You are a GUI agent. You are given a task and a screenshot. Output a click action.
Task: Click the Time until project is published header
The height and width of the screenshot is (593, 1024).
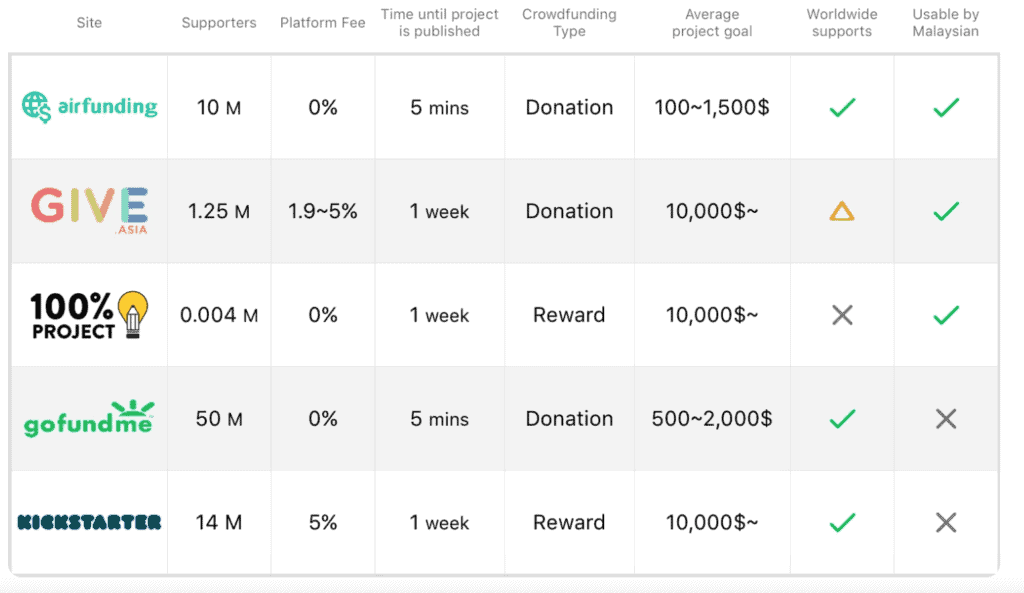click(x=440, y=23)
